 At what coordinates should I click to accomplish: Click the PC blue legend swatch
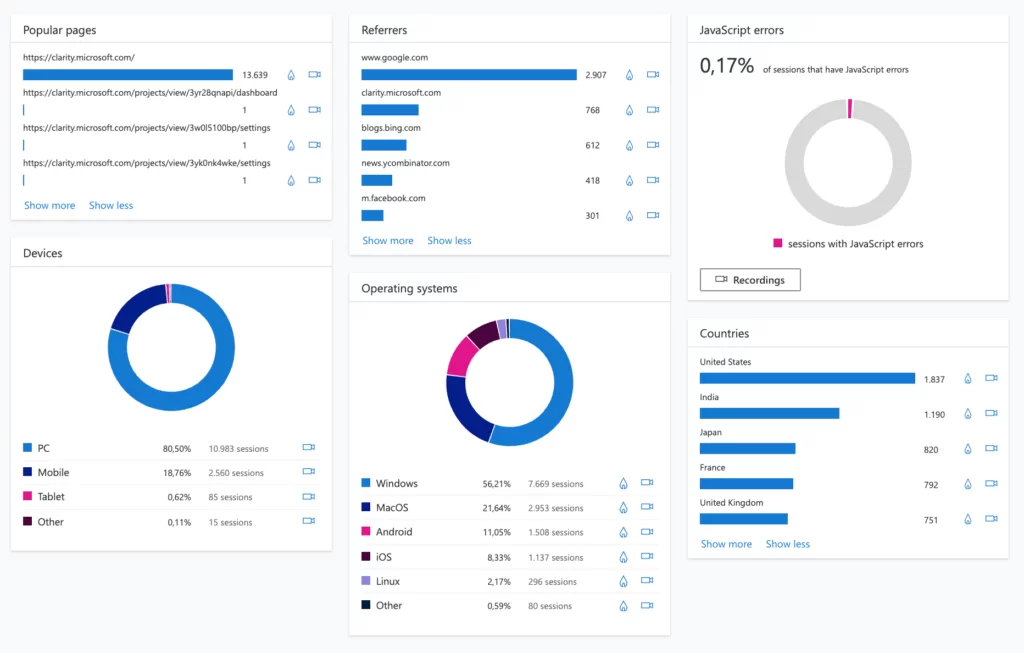[x=28, y=448]
